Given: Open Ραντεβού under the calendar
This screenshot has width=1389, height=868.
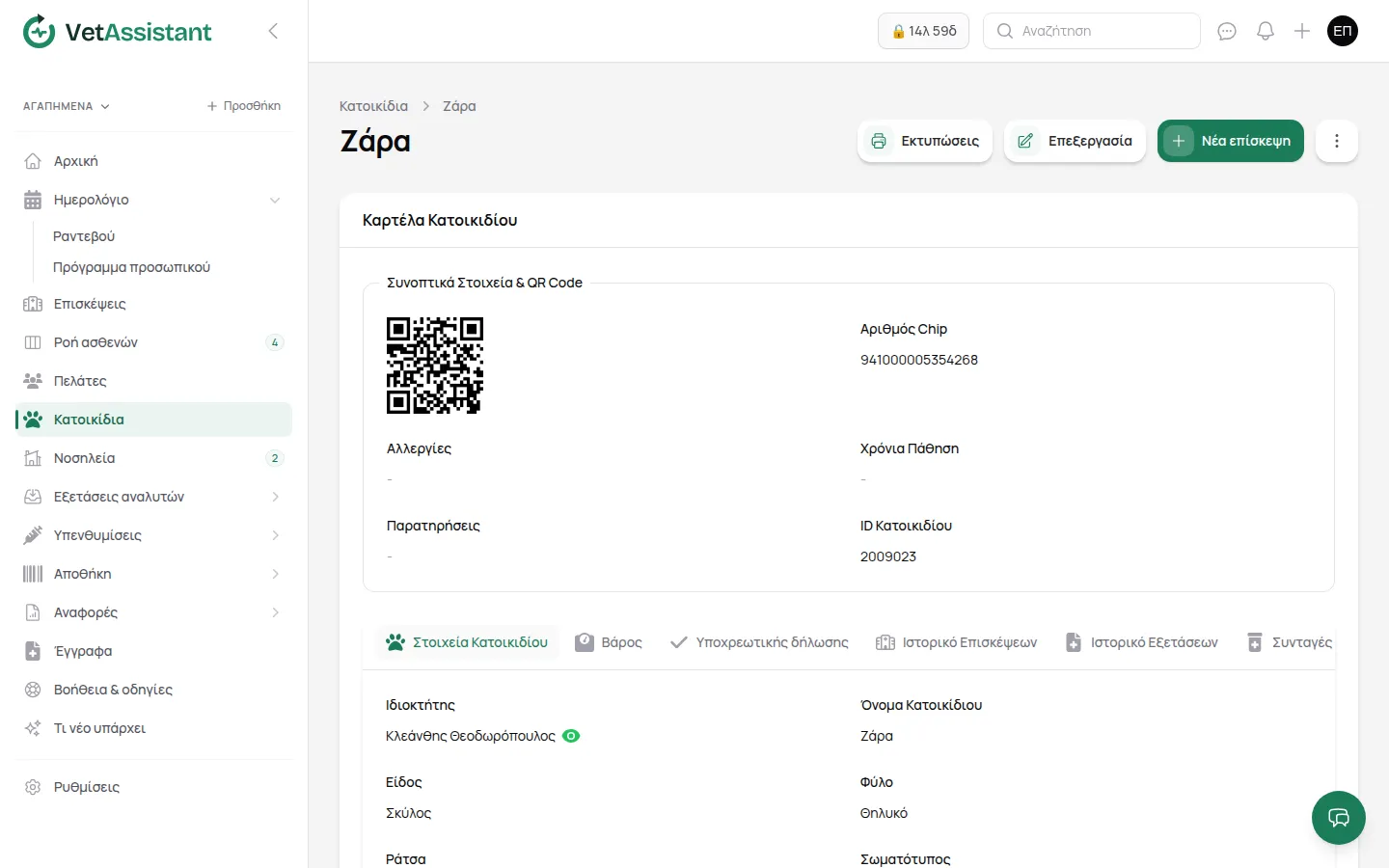Looking at the screenshot, I should 84,236.
